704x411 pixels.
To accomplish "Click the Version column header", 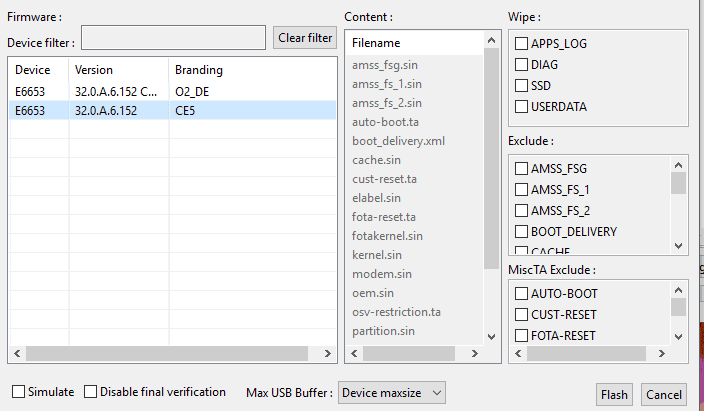I will [119, 70].
